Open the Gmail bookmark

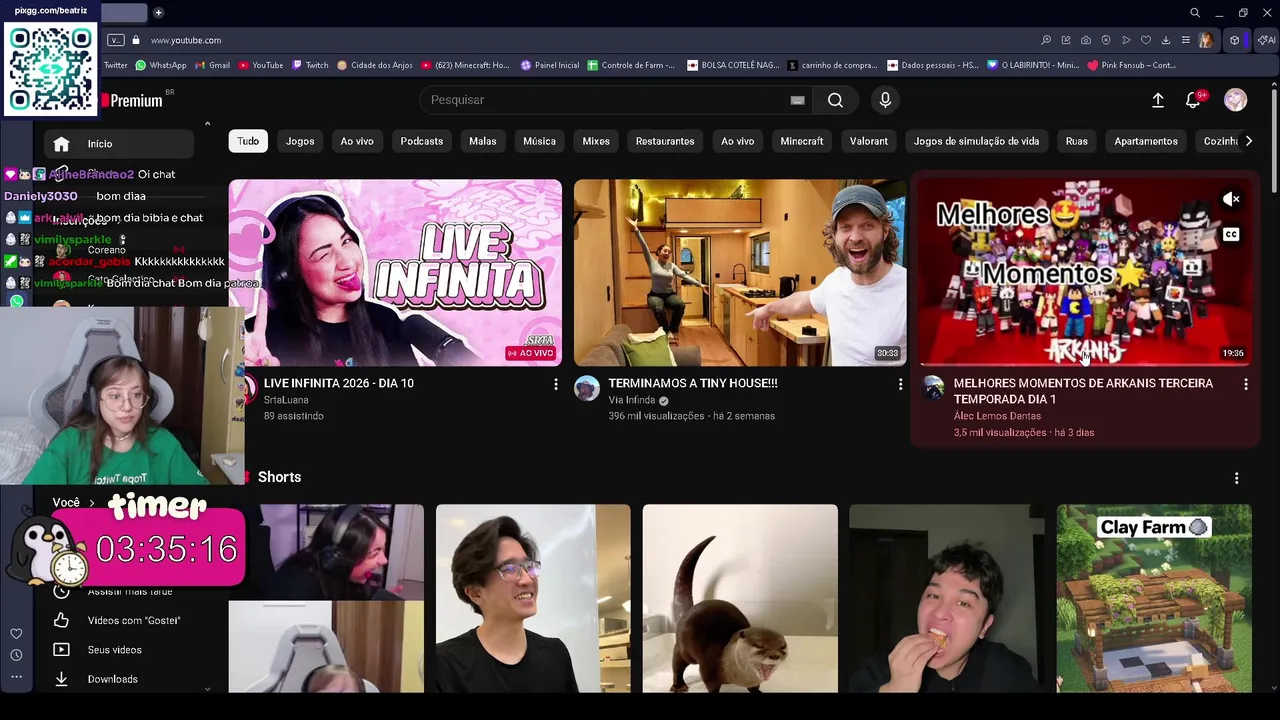point(212,65)
